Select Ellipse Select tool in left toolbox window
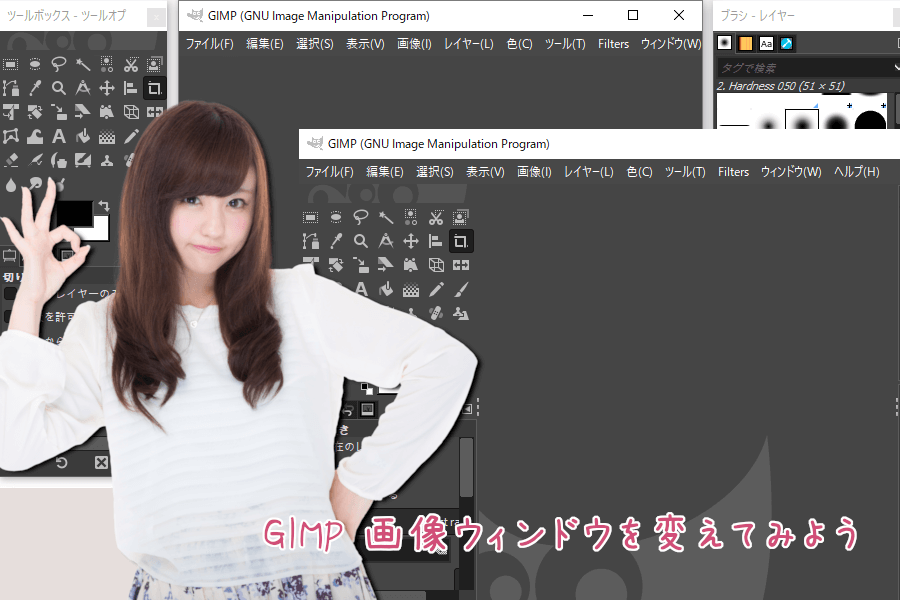The image size is (900, 600). pos(34,64)
